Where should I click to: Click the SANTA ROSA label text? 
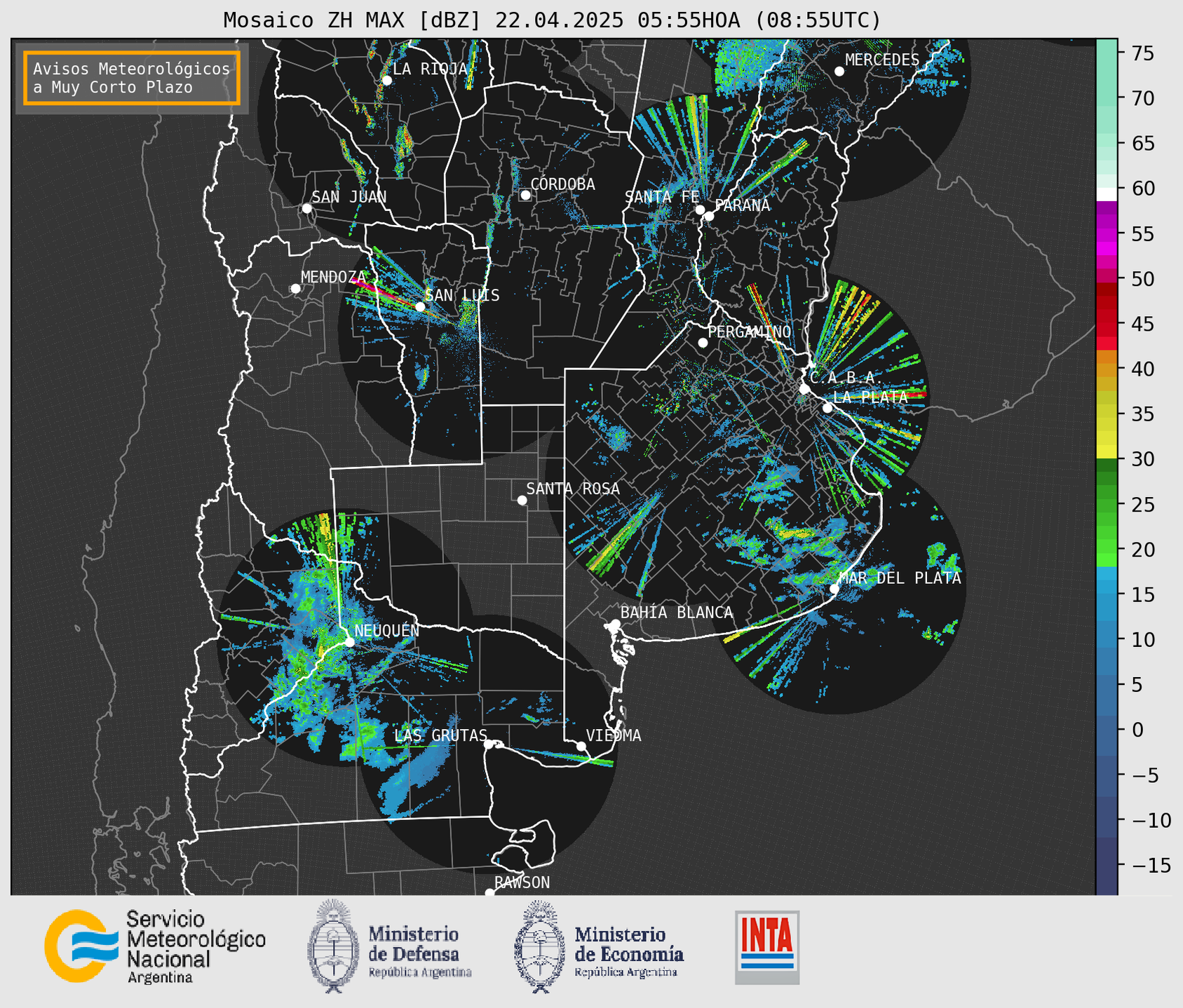573,489
